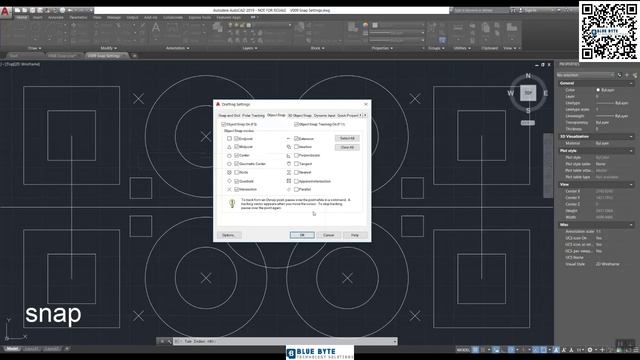Expand the Modify ribbon panel
Screen dimensions: 640x360
point(109,48)
